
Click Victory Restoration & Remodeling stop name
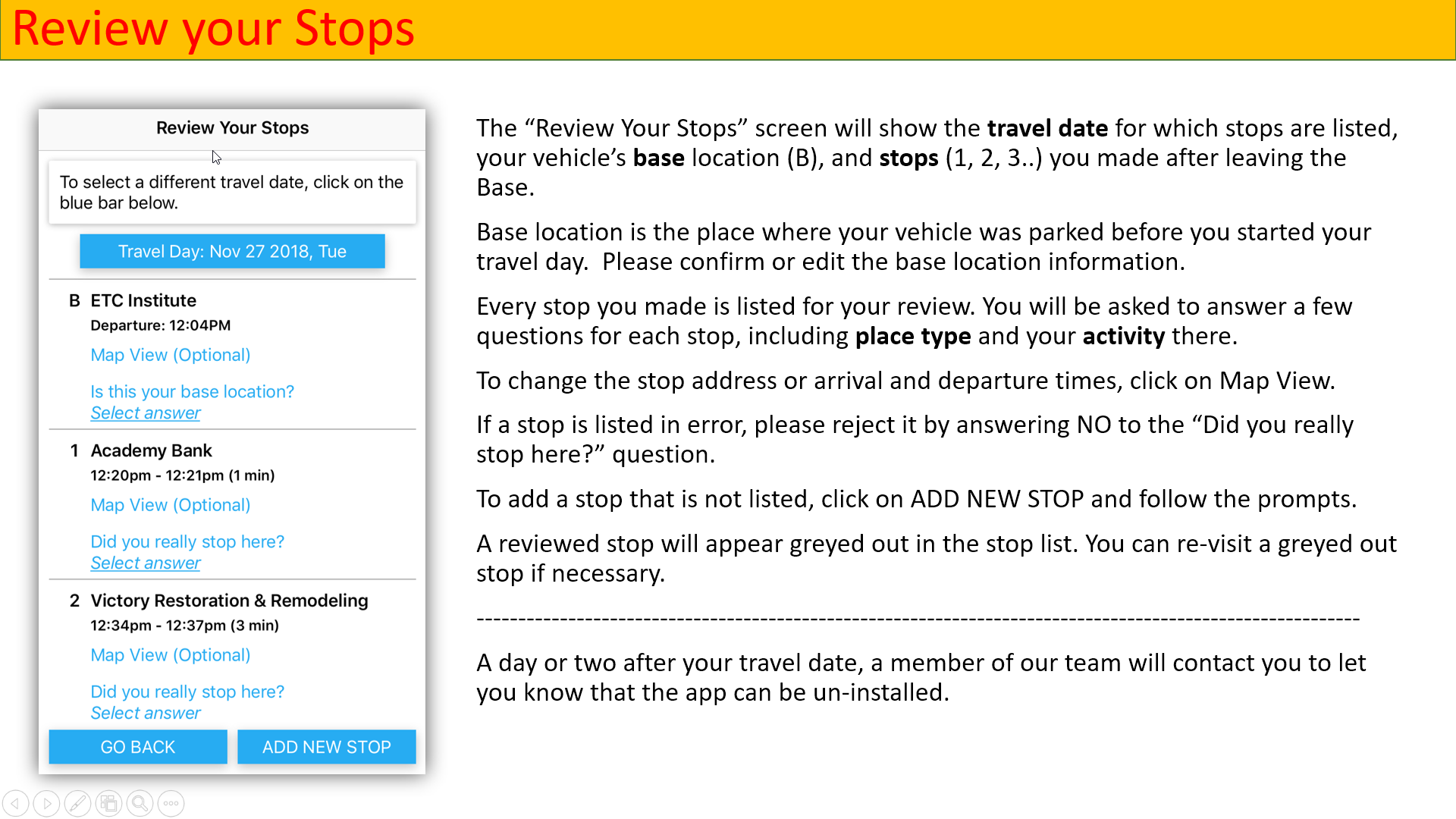click(x=229, y=601)
